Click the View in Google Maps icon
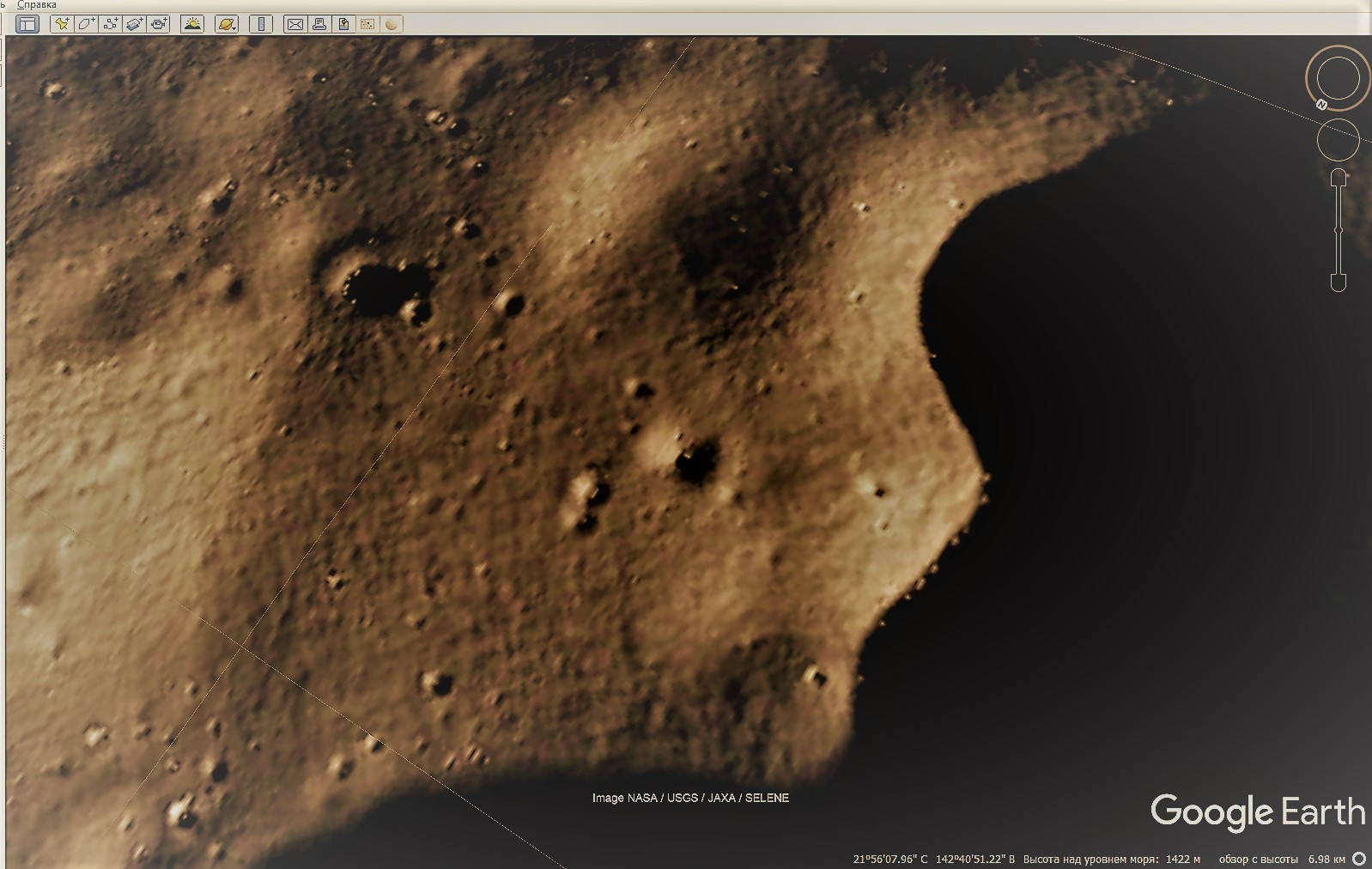 (x=367, y=24)
